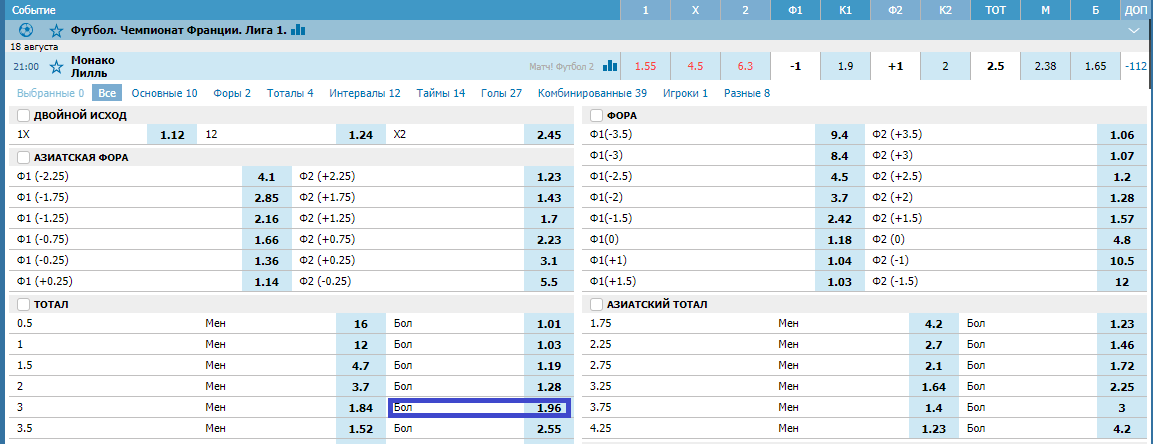Select Ф1 (-0.75) Asian handicap odds 1.66

coord(267,240)
